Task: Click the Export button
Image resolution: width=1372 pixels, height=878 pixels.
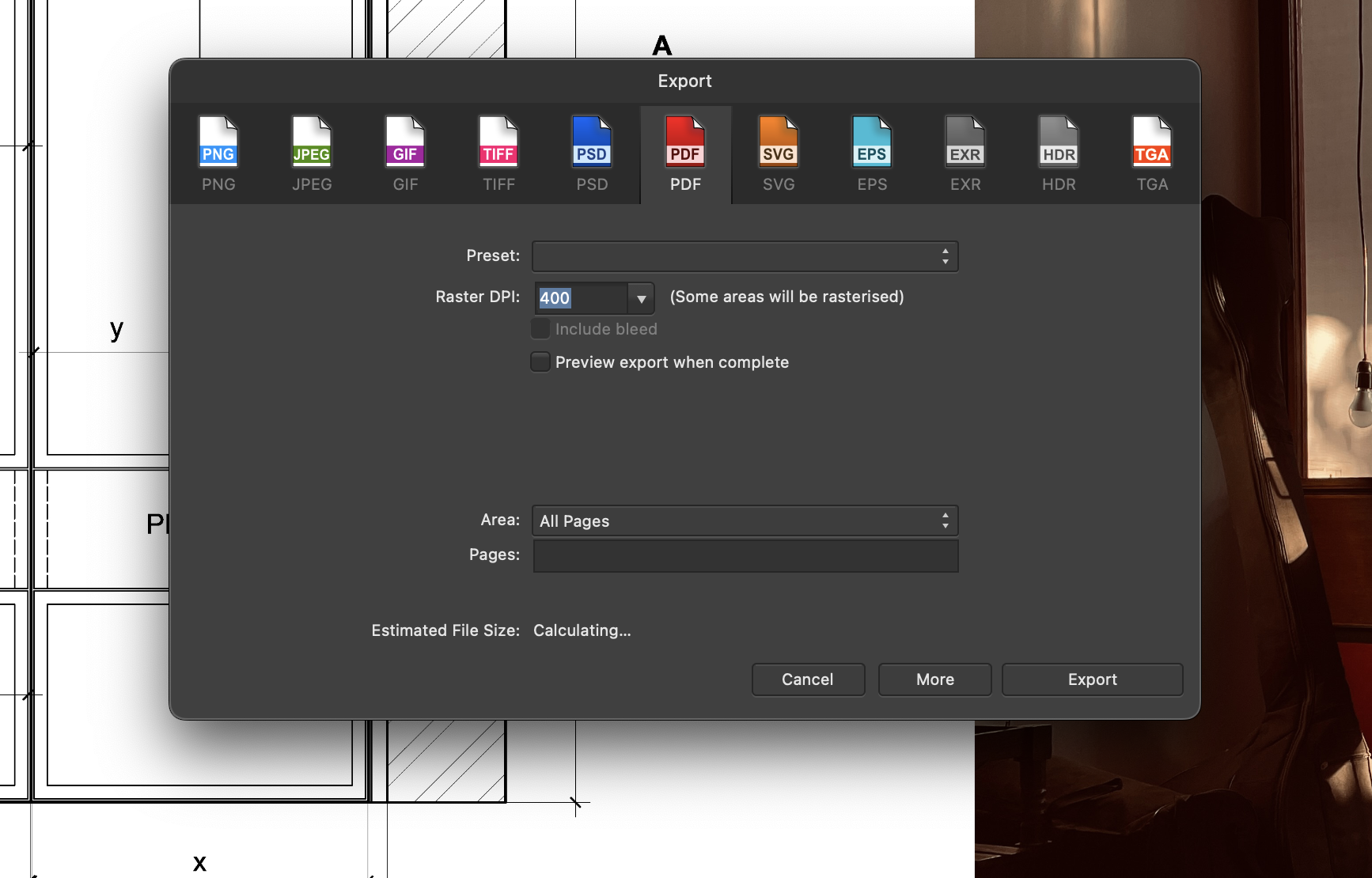Action: click(x=1092, y=679)
